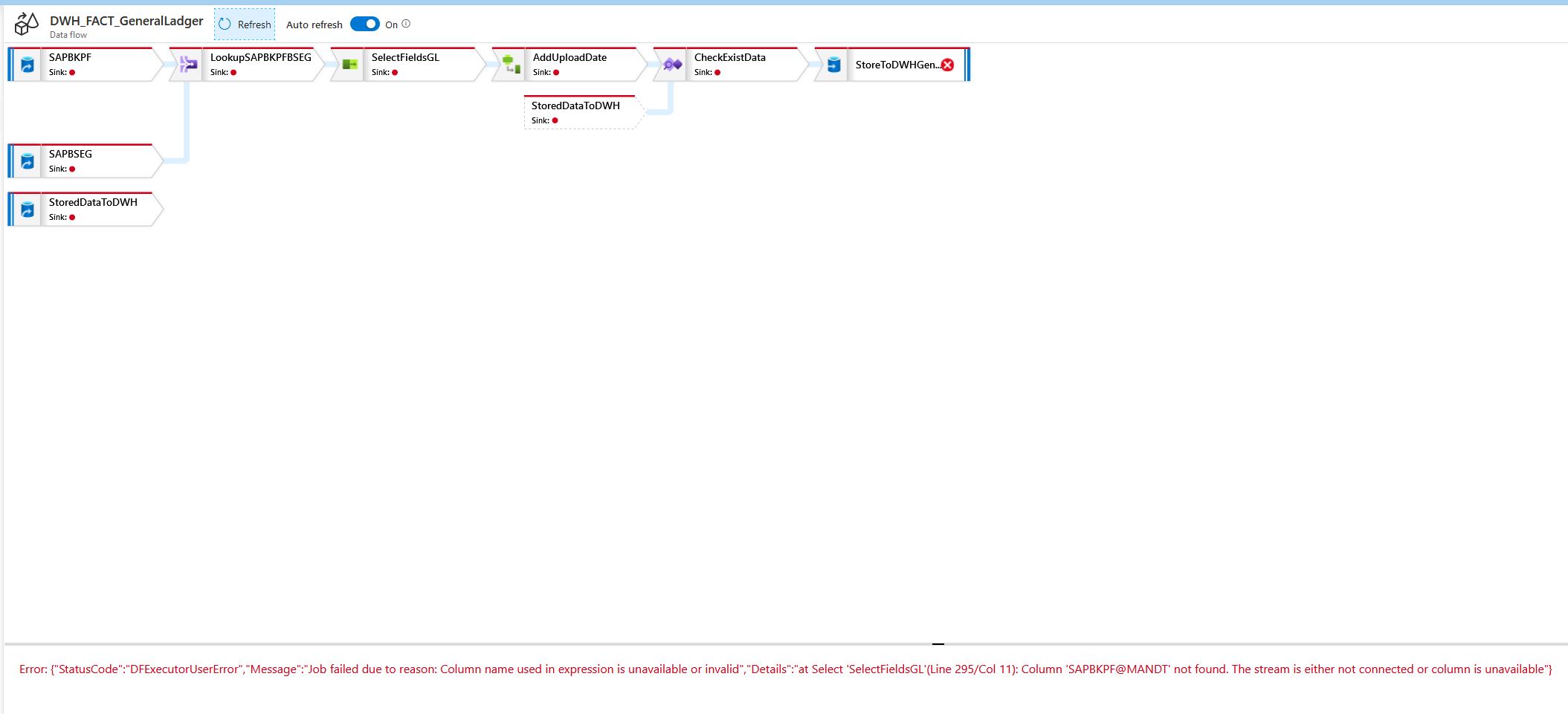Click the SelectFieldsGL node label

click(x=405, y=57)
